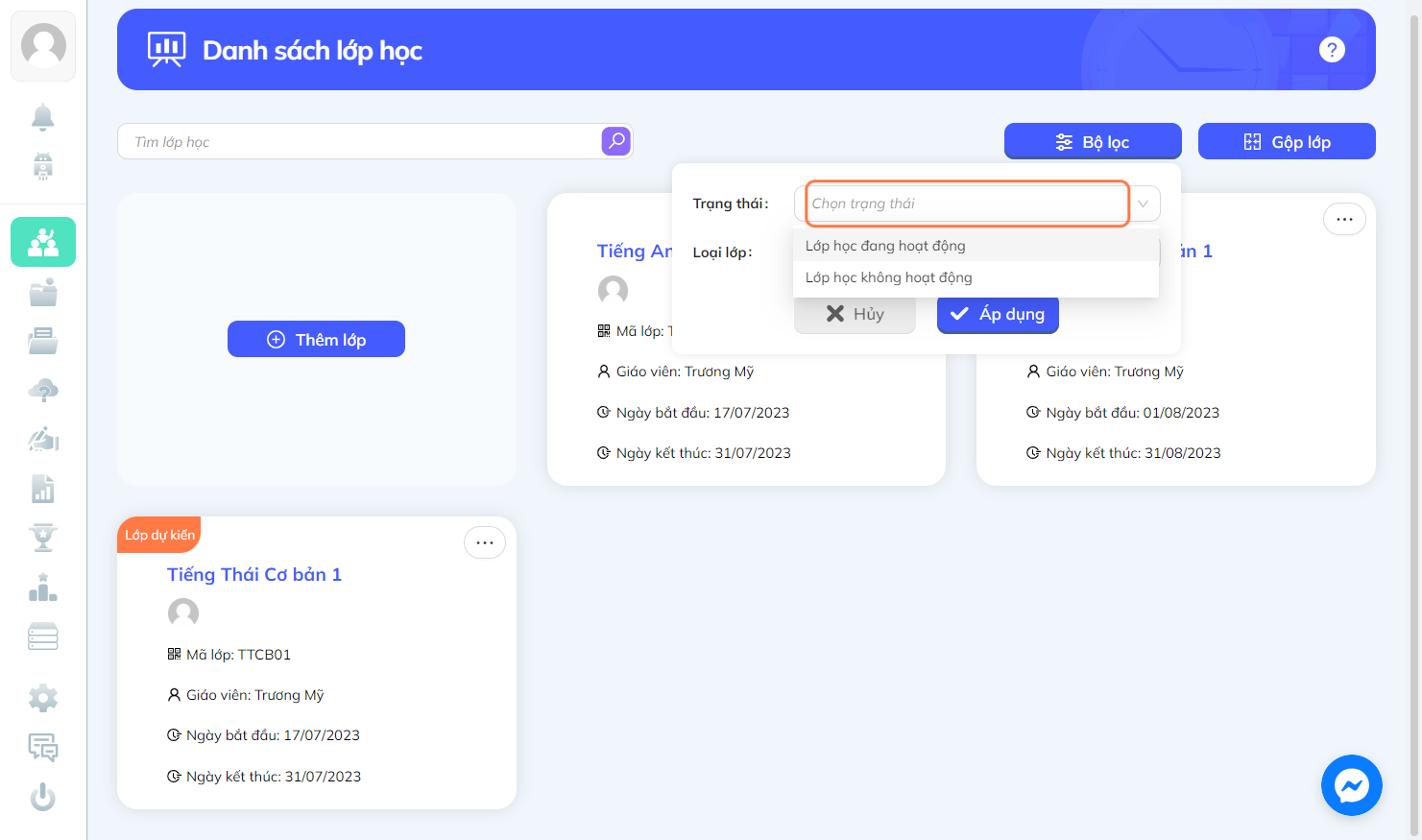1422x840 pixels.
Task: Select the class list sidebar icon
Action: [43, 242]
